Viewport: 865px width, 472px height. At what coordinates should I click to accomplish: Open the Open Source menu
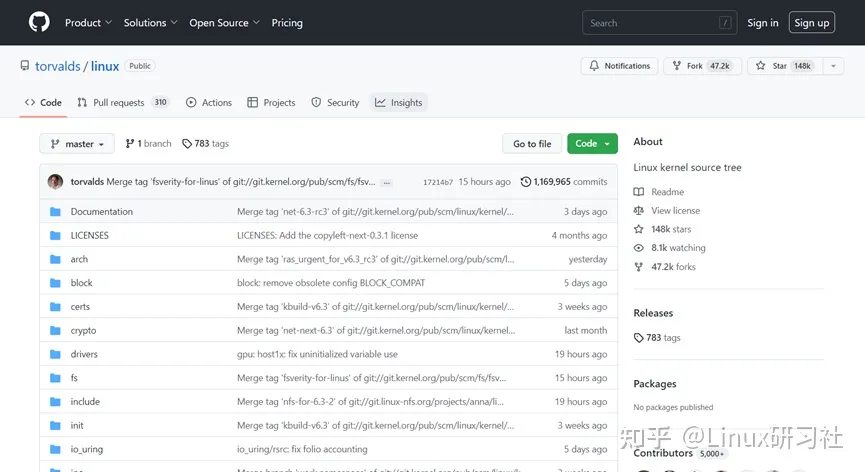tap(224, 23)
